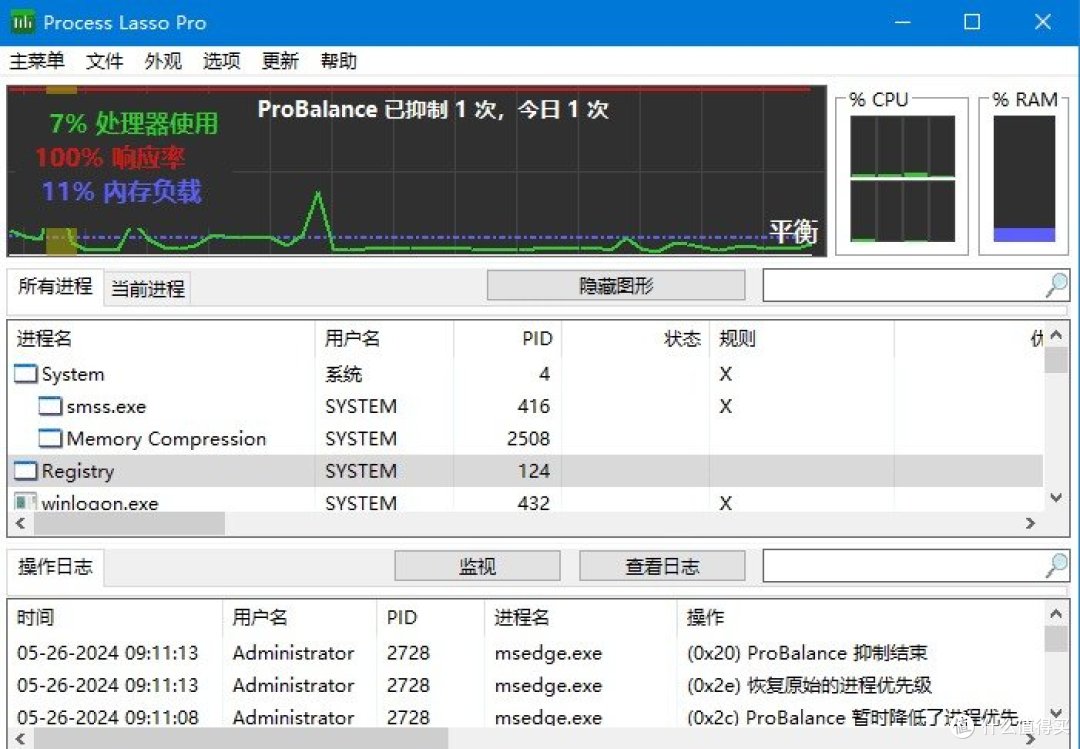Select the 所有进程 tab

54,285
